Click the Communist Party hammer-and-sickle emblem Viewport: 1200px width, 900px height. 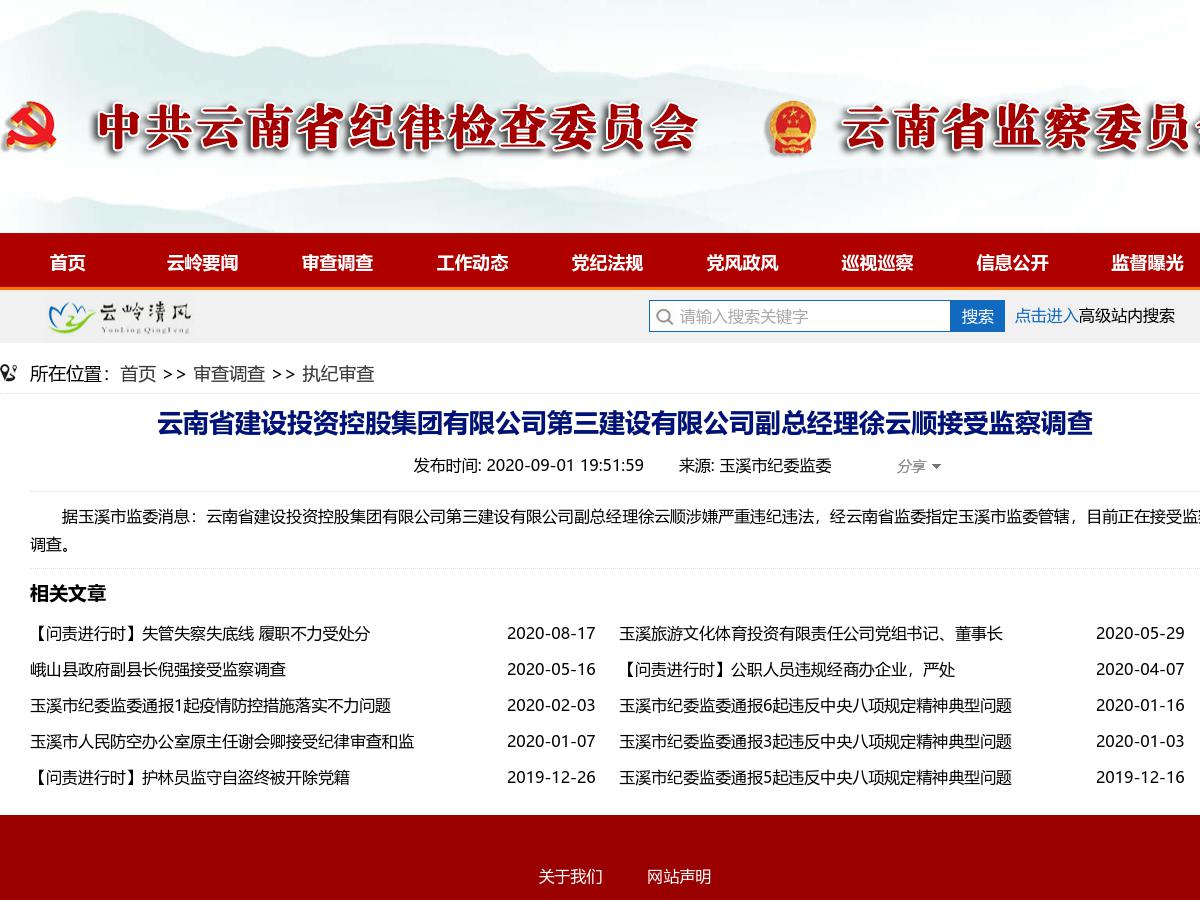pos(32,127)
